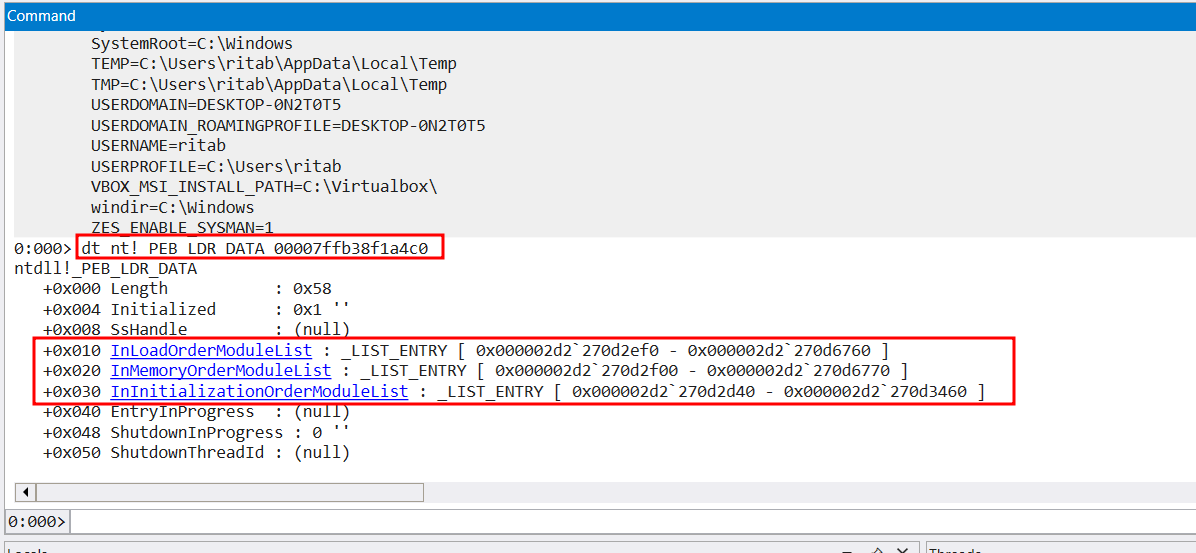Click the +0x040 EntryInProgress field line
The width and height of the screenshot is (1196, 553).
click(x=195, y=412)
